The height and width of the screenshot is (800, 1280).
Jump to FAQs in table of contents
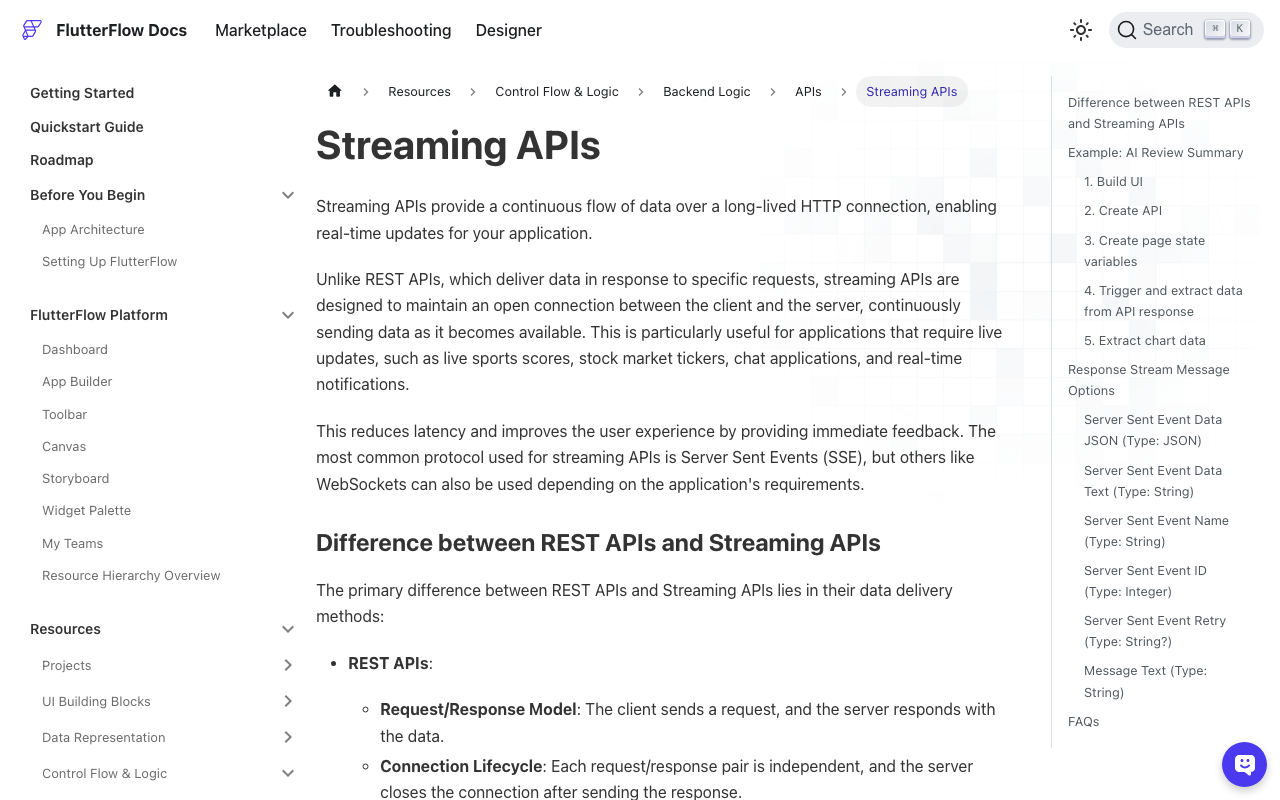point(1084,722)
